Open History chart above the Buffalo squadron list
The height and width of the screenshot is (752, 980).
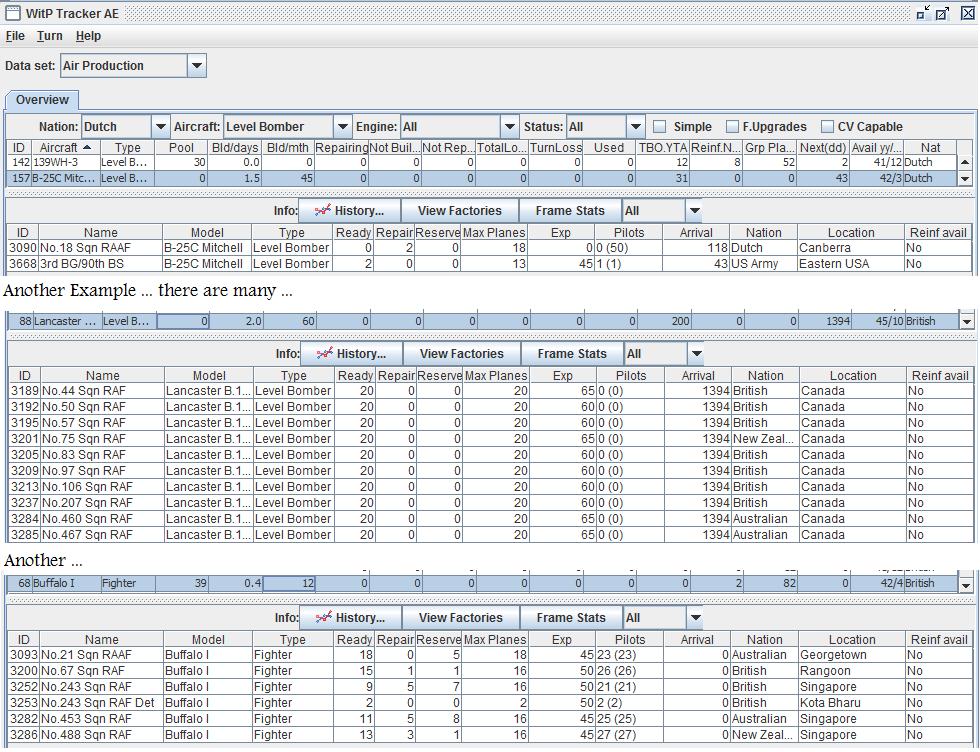click(350, 618)
